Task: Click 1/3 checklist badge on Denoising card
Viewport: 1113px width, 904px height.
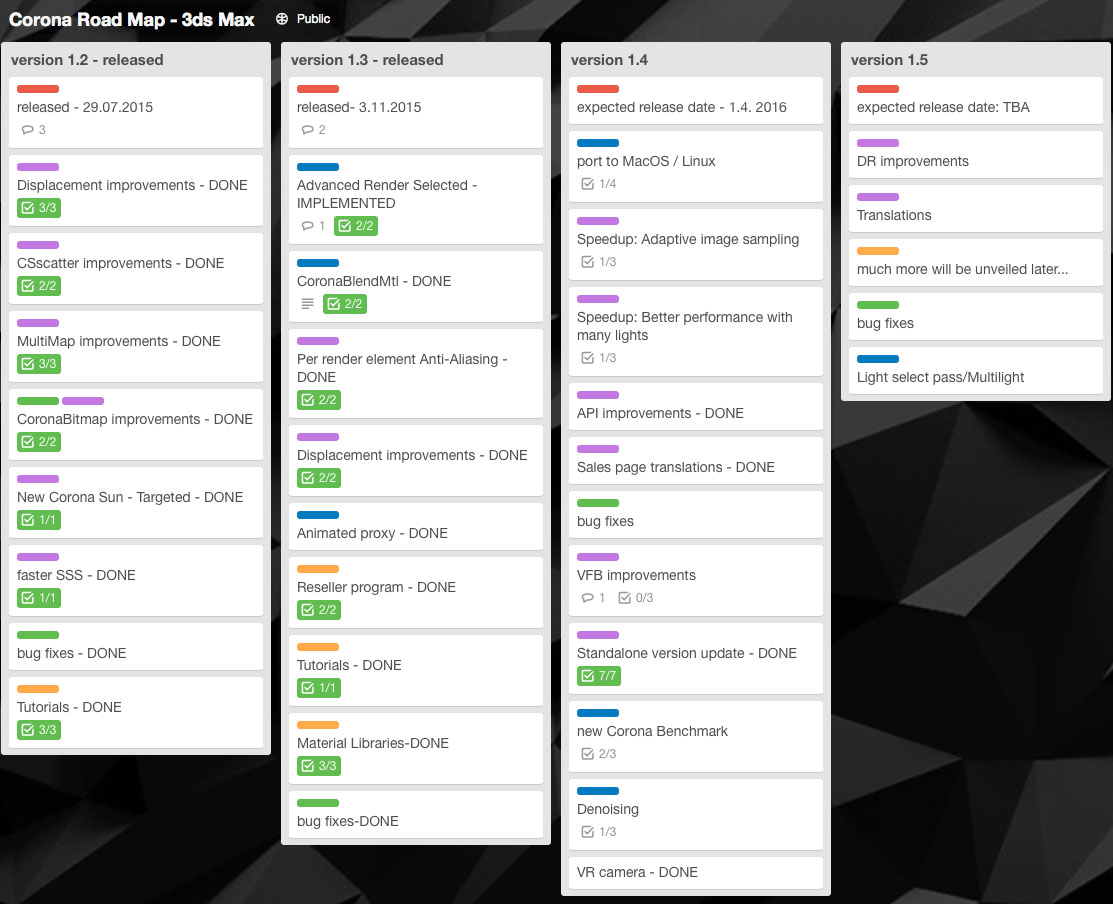Action: pyautogui.click(x=598, y=832)
